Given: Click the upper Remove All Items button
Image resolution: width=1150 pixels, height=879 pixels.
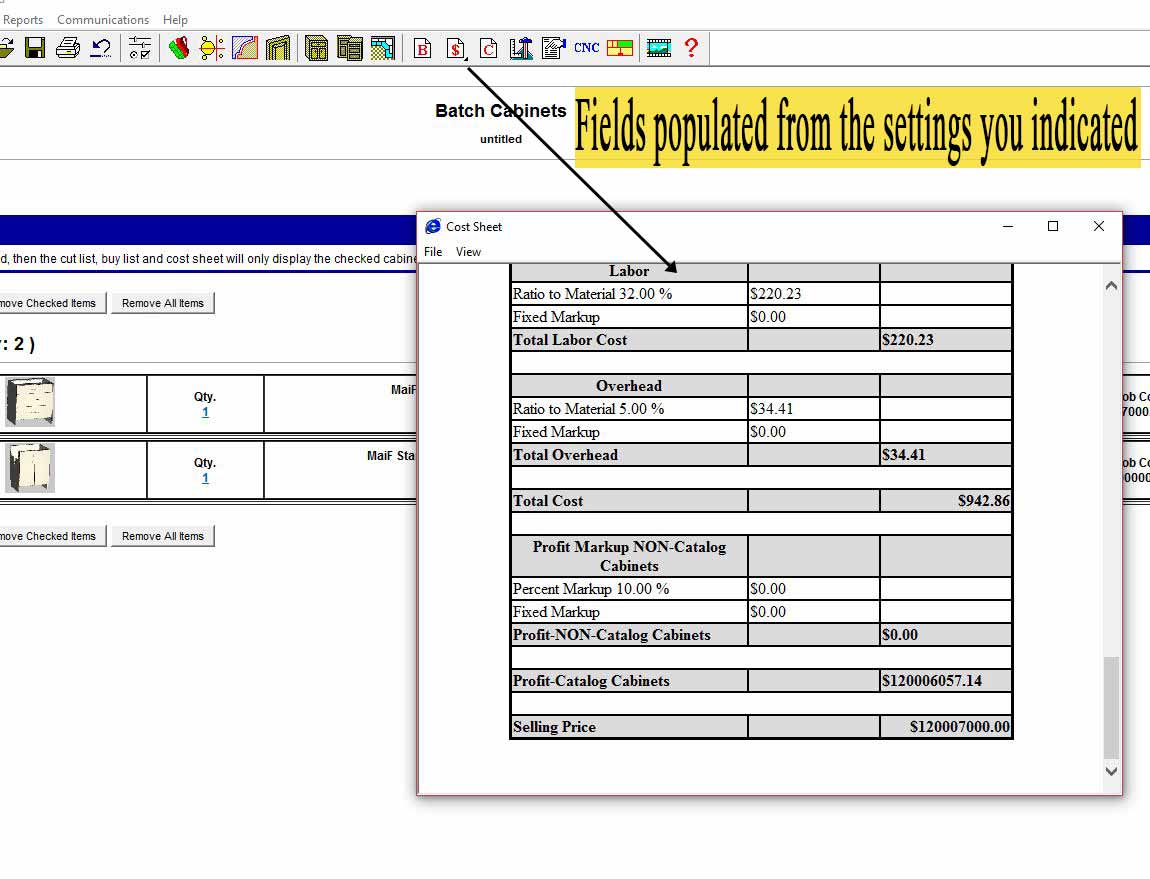Looking at the screenshot, I should tap(163, 303).
